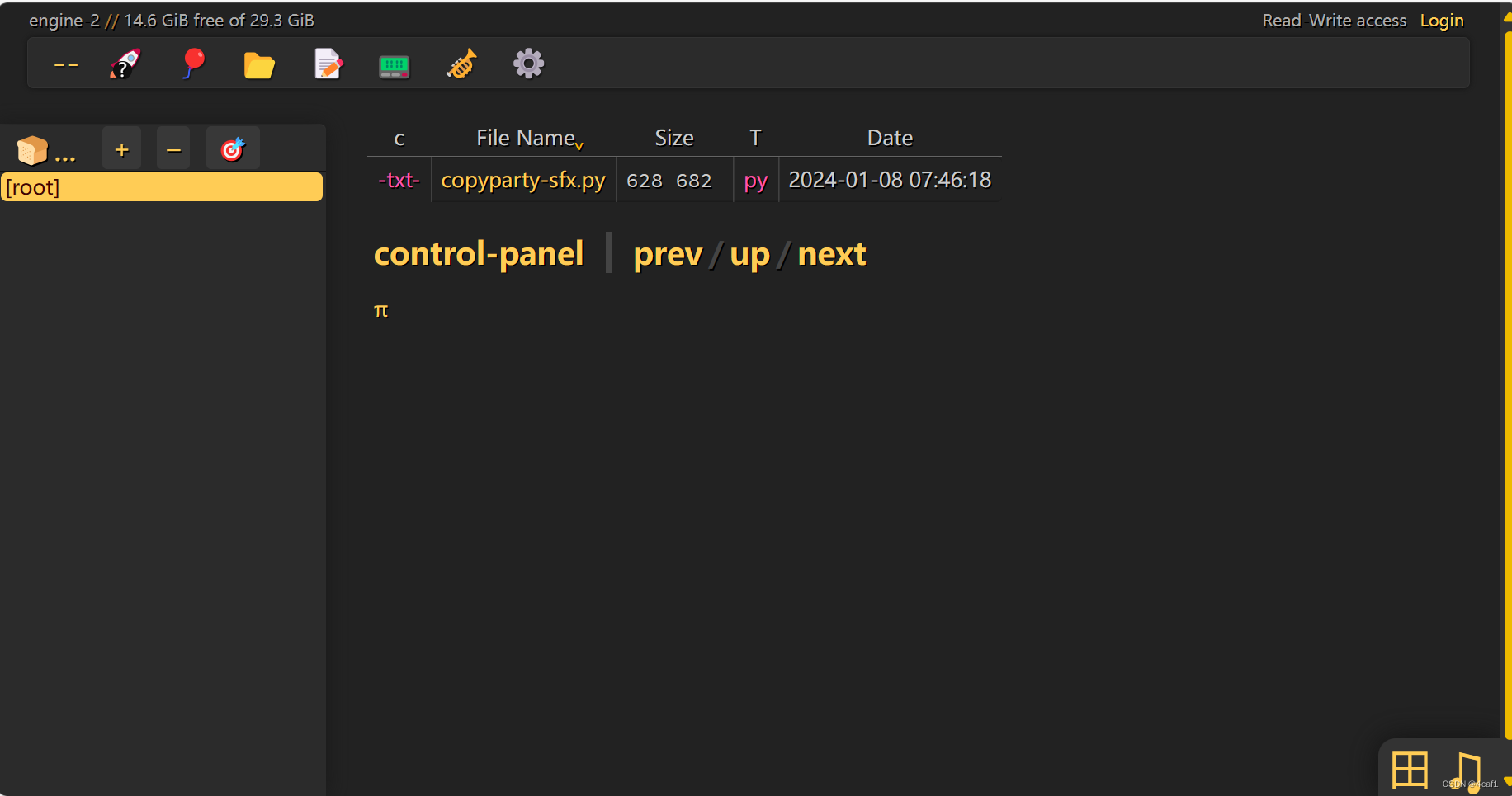The height and width of the screenshot is (796, 1512).
Task: Click the bread loaf icon above the tree
Action: click(x=31, y=148)
